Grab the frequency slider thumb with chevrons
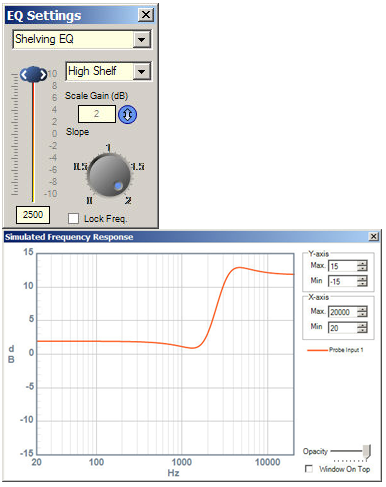 click(x=33, y=74)
